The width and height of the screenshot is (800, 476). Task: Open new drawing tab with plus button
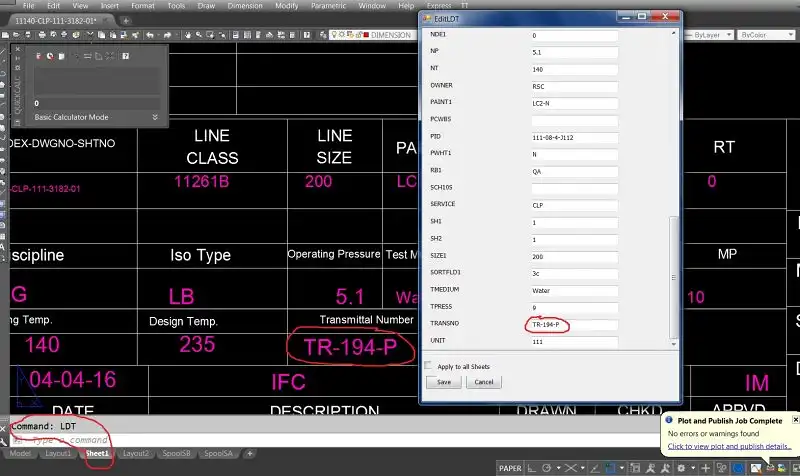[x=126, y=20]
